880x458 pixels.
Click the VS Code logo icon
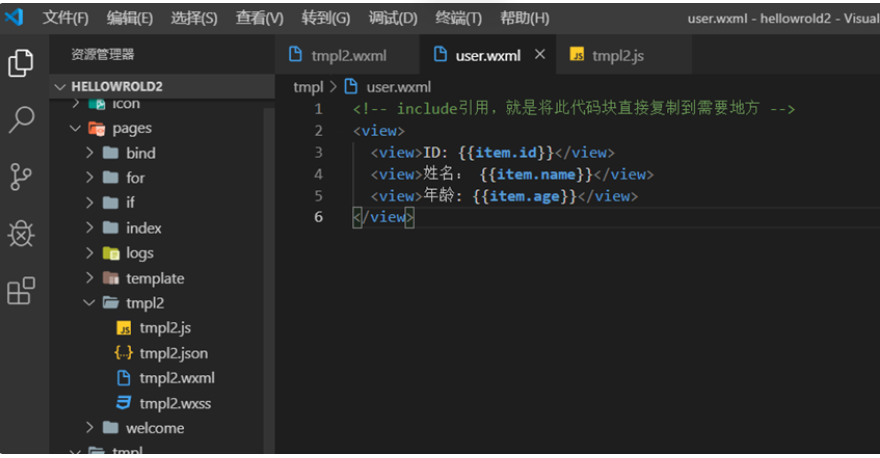[x=14, y=18]
